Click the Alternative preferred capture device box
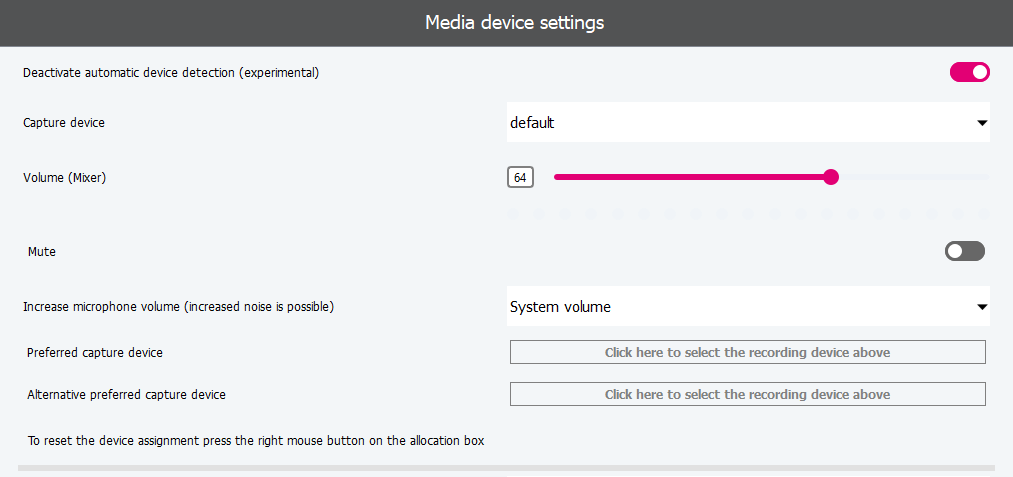The width and height of the screenshot is (1013, 477). pos(747,394)
